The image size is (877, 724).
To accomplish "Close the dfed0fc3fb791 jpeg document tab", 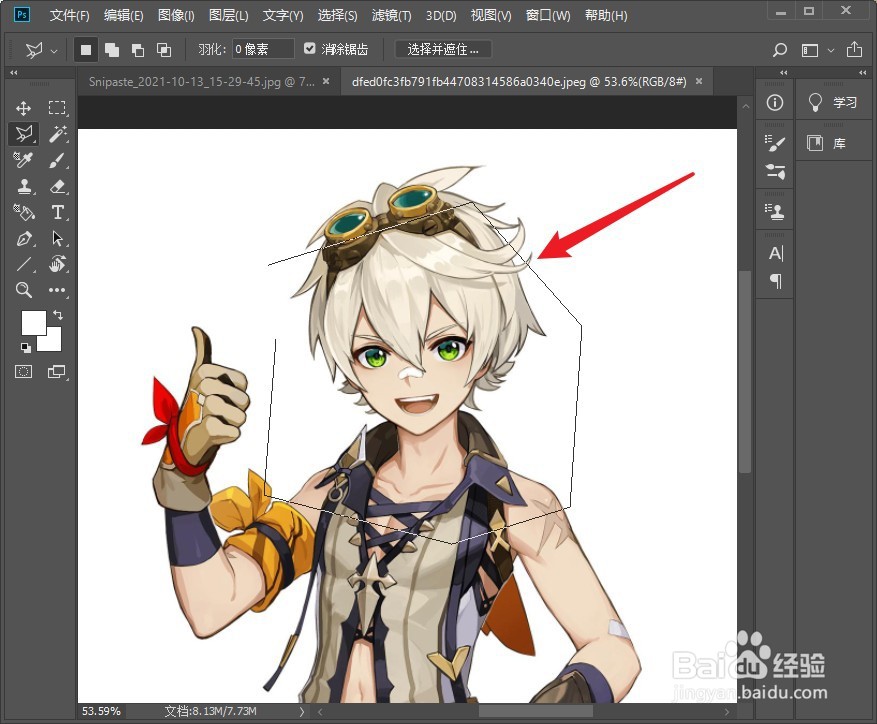I will pos(699,82).
